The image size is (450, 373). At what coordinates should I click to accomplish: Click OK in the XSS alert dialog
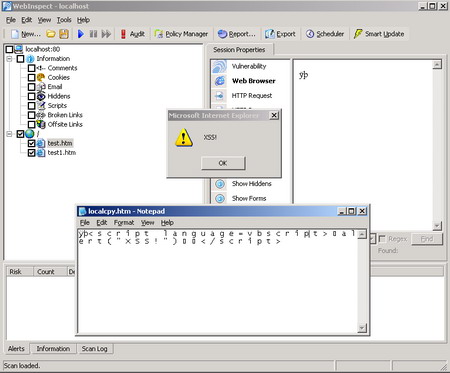[223, 163]
